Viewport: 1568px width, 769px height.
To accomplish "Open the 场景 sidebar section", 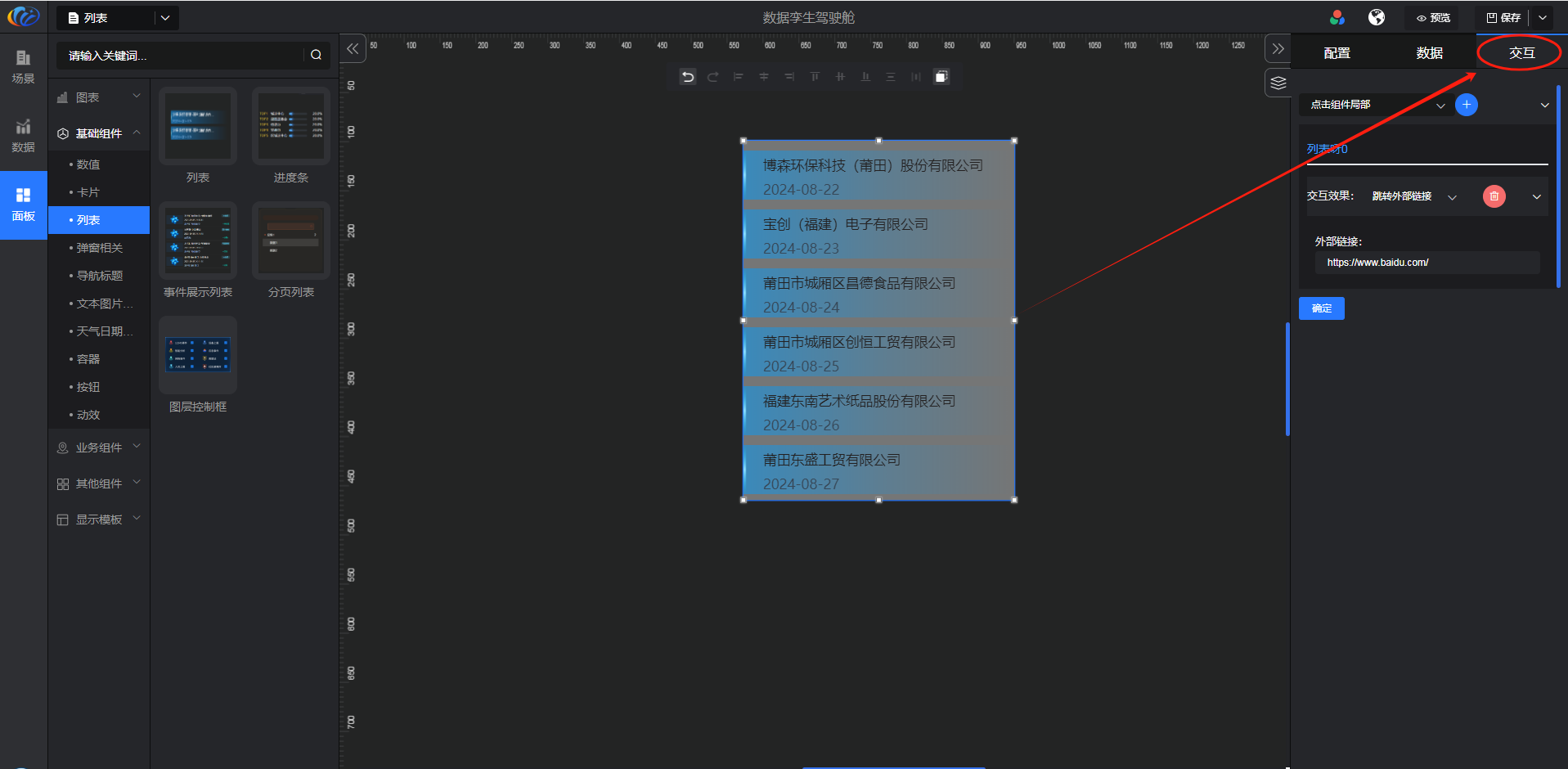I will 23,66.
